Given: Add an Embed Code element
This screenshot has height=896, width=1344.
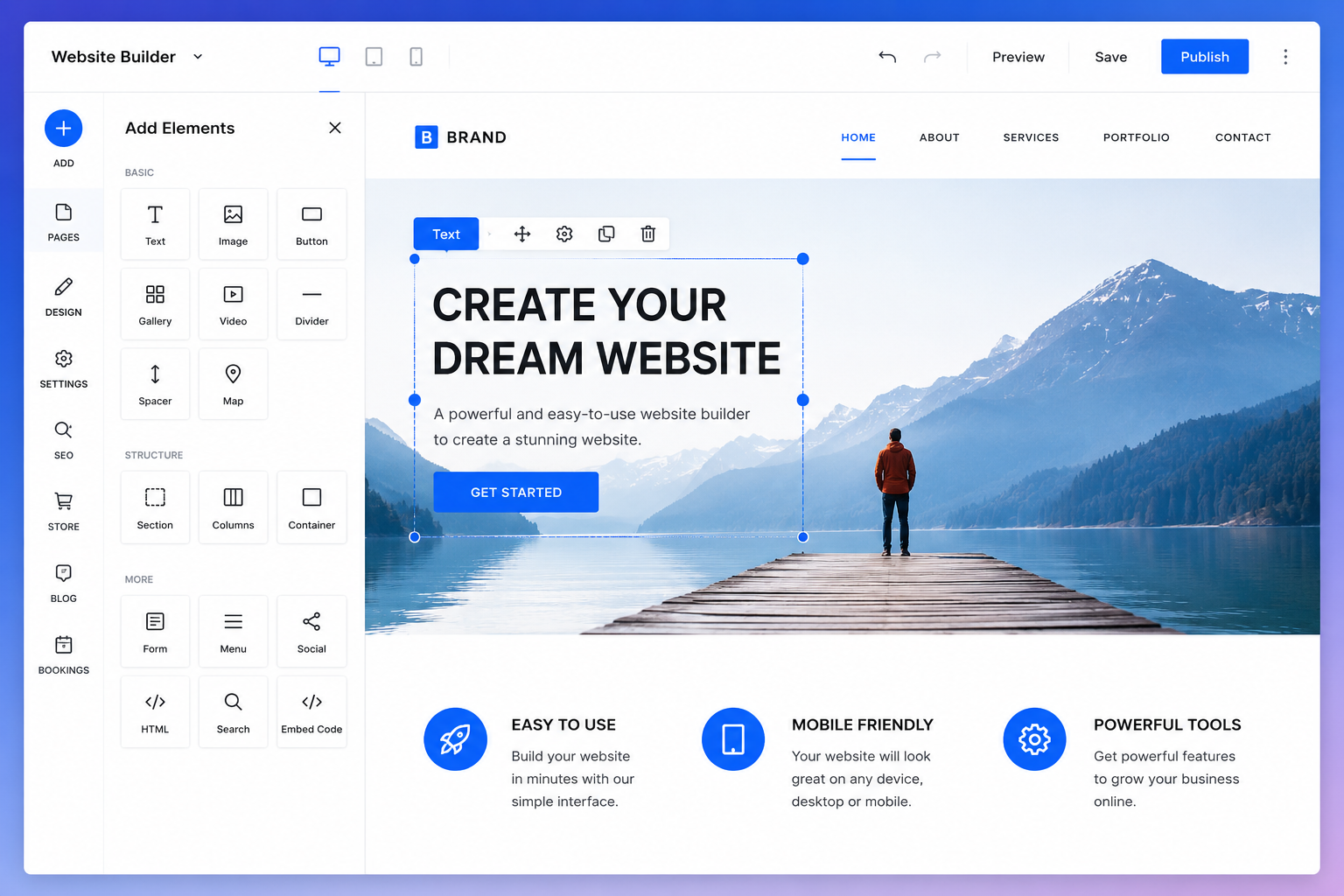Looking at the screenshot, I should 311,712.
